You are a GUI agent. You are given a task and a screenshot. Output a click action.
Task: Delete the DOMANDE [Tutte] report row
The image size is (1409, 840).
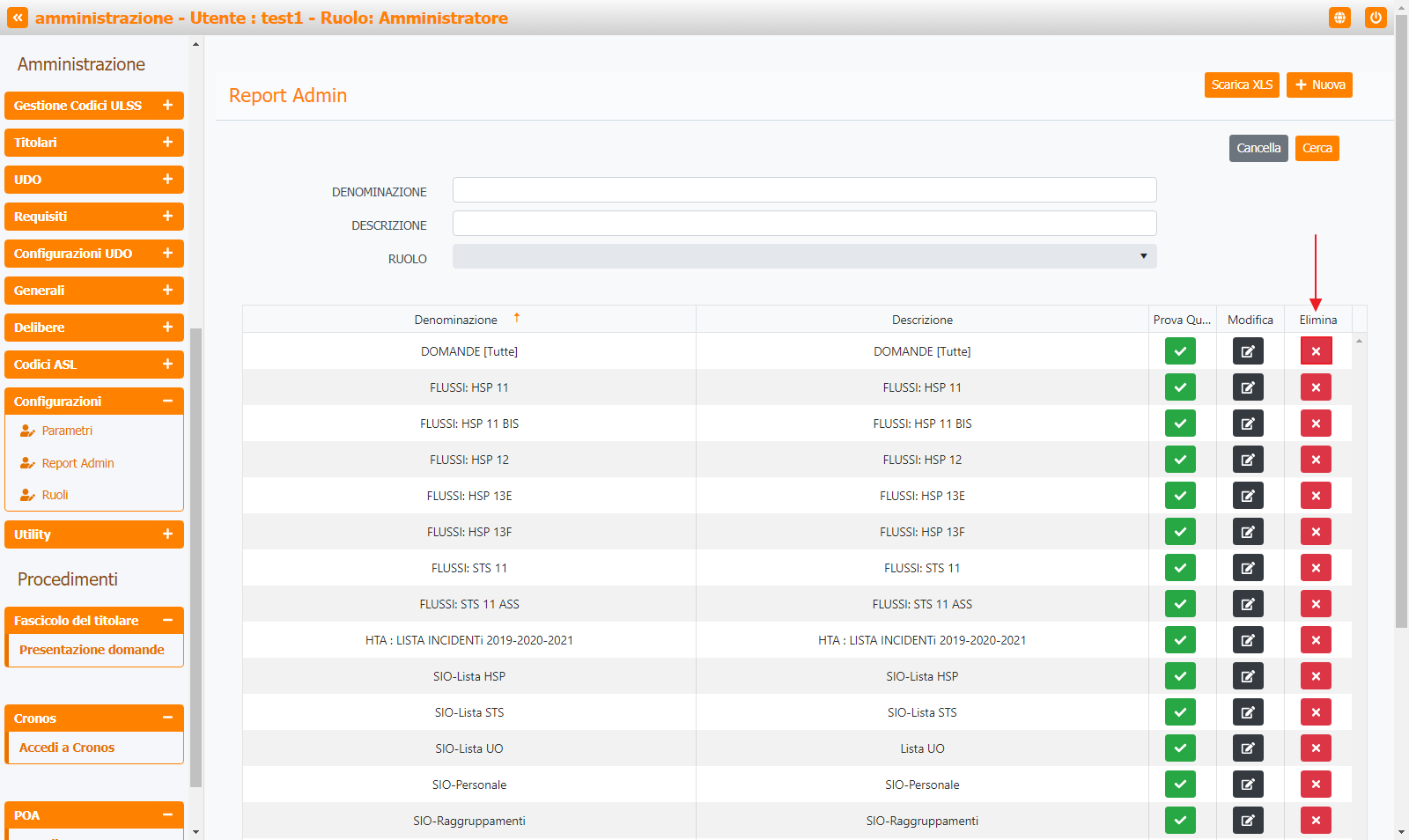click(x=1316, y=351)
